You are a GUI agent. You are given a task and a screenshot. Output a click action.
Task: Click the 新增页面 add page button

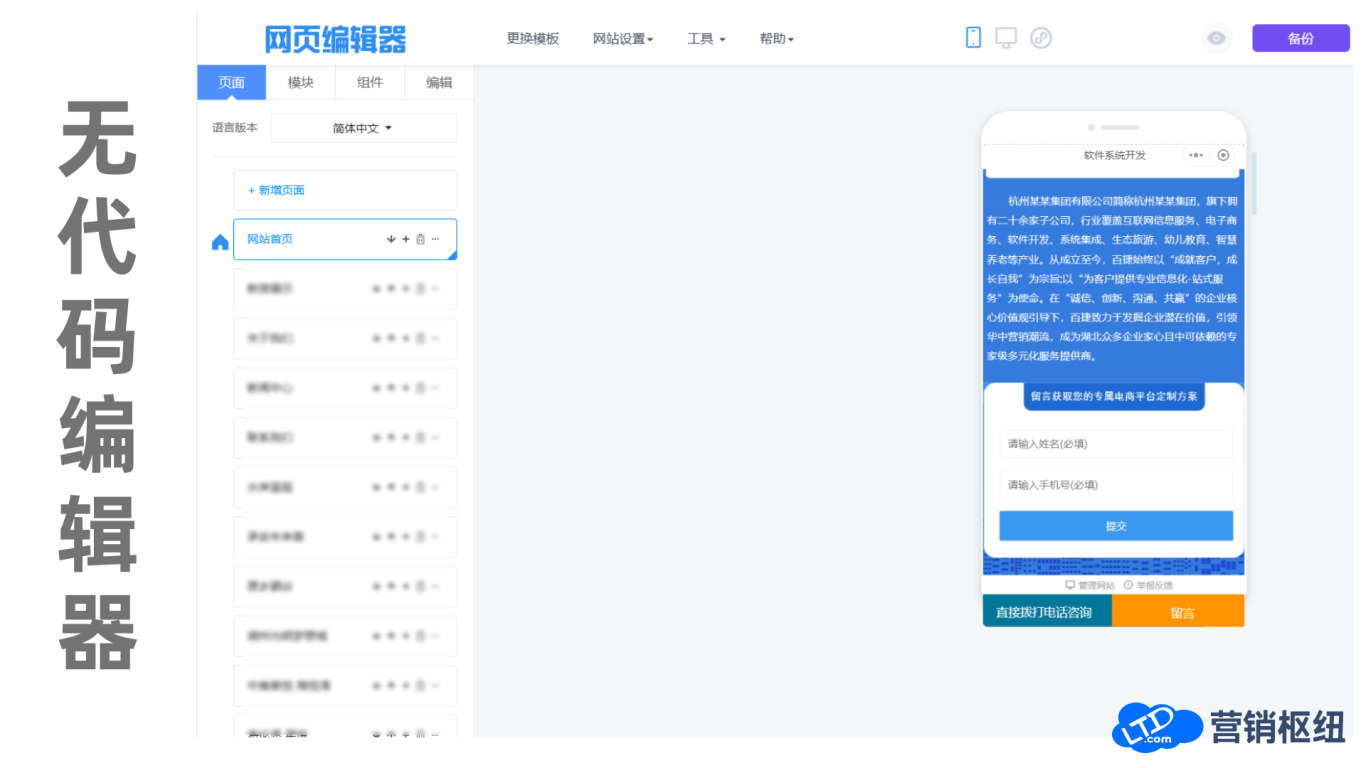click(x=345, y=190)
